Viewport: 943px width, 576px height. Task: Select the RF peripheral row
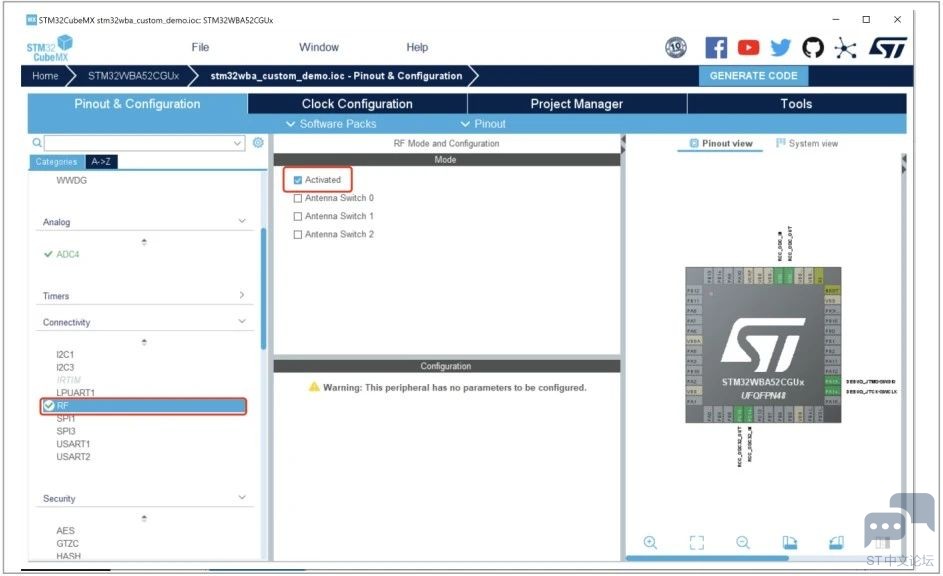click(144, 406)
